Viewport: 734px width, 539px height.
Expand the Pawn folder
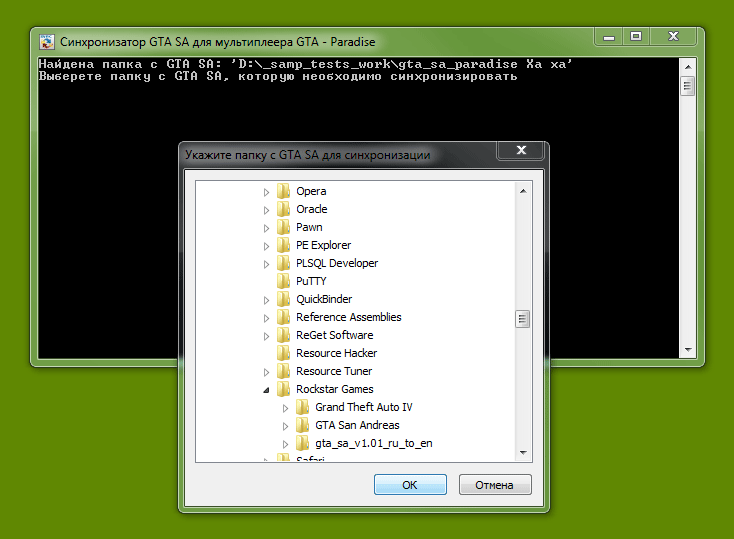point(266,228)
